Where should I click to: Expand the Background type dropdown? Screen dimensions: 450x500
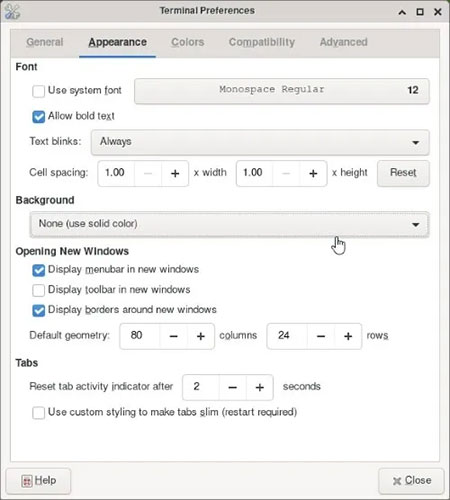(229, 224)
